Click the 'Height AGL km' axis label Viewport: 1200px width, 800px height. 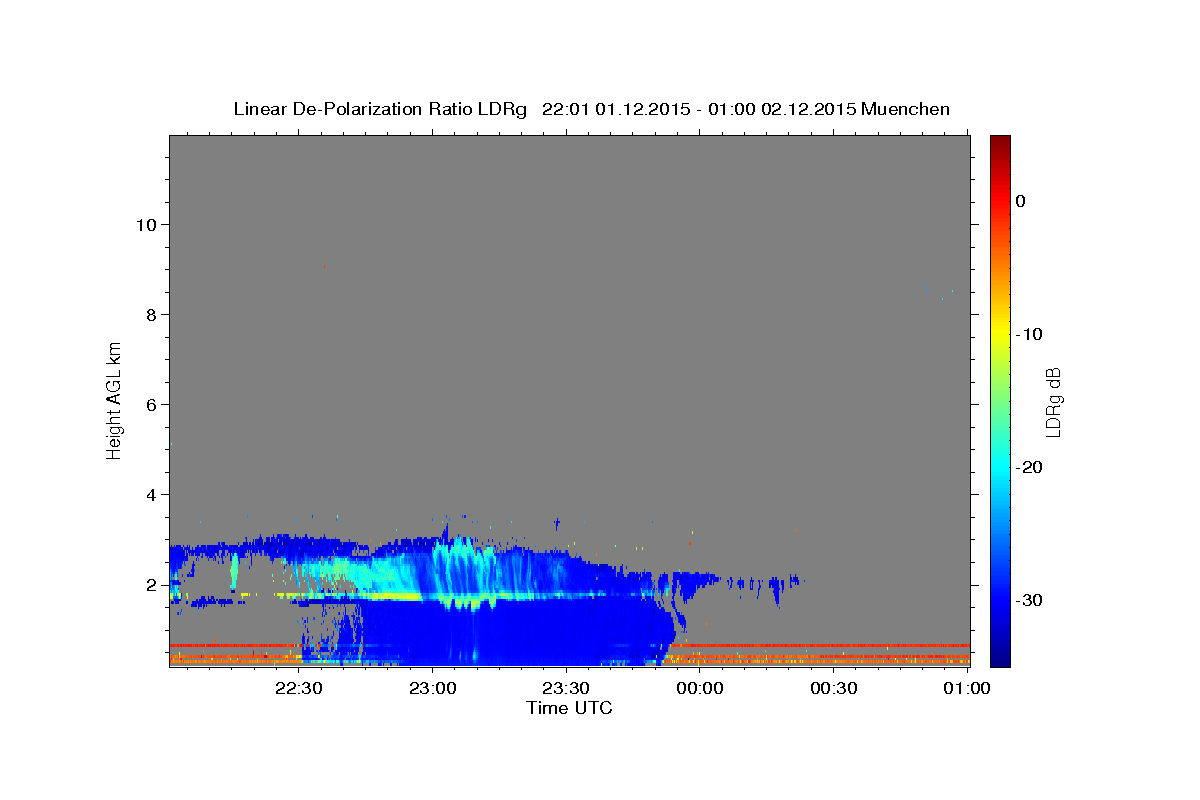[114, 399]
